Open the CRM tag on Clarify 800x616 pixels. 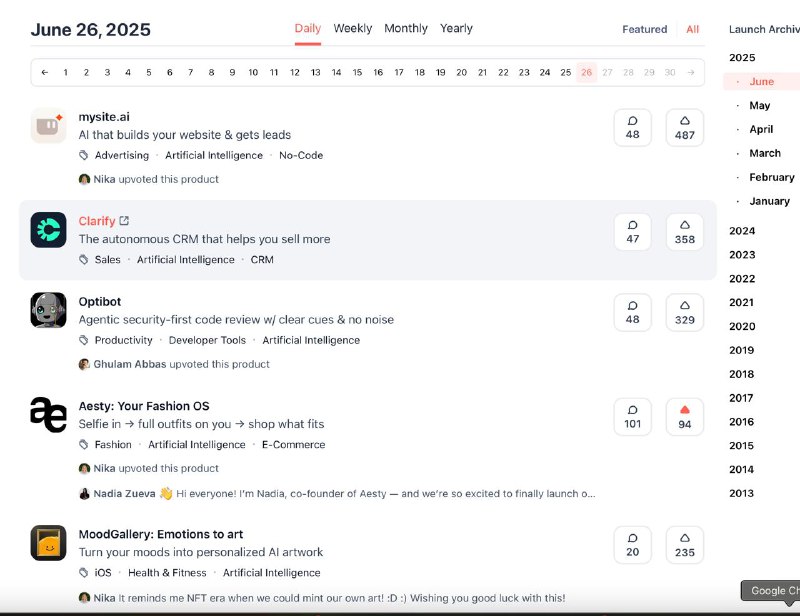(x=262, y=260)
